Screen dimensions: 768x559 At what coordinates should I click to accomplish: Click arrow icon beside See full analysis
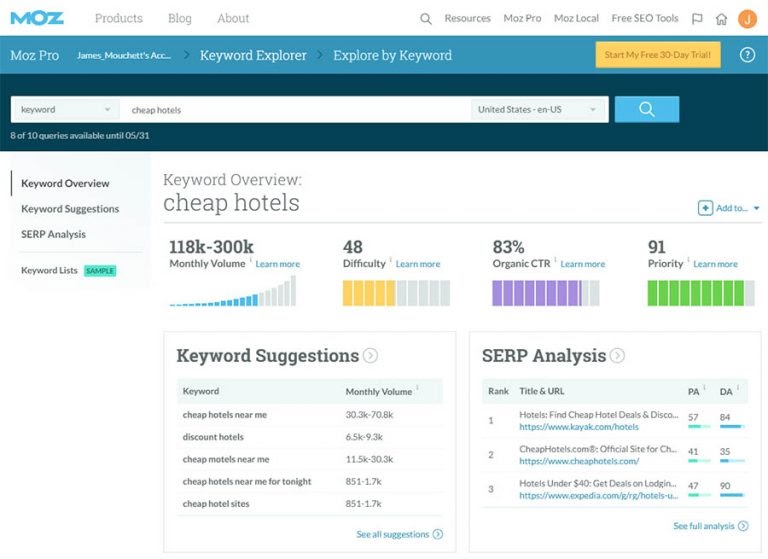point(743,526)
